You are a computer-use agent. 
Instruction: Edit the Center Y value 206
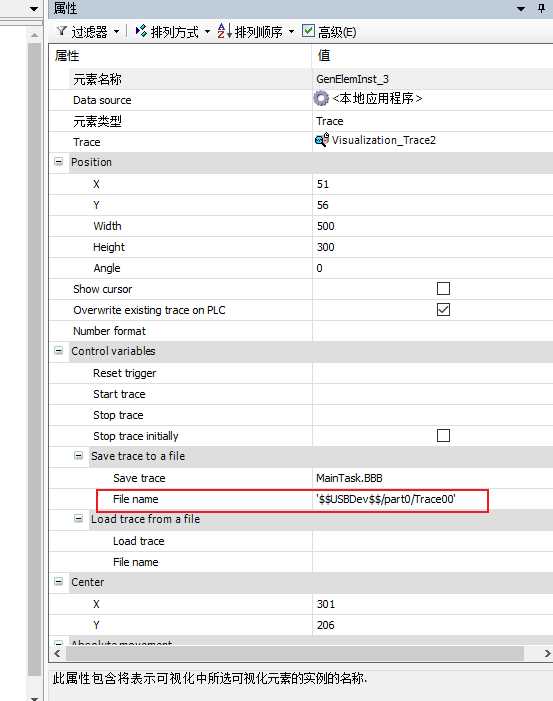(432, 625)
